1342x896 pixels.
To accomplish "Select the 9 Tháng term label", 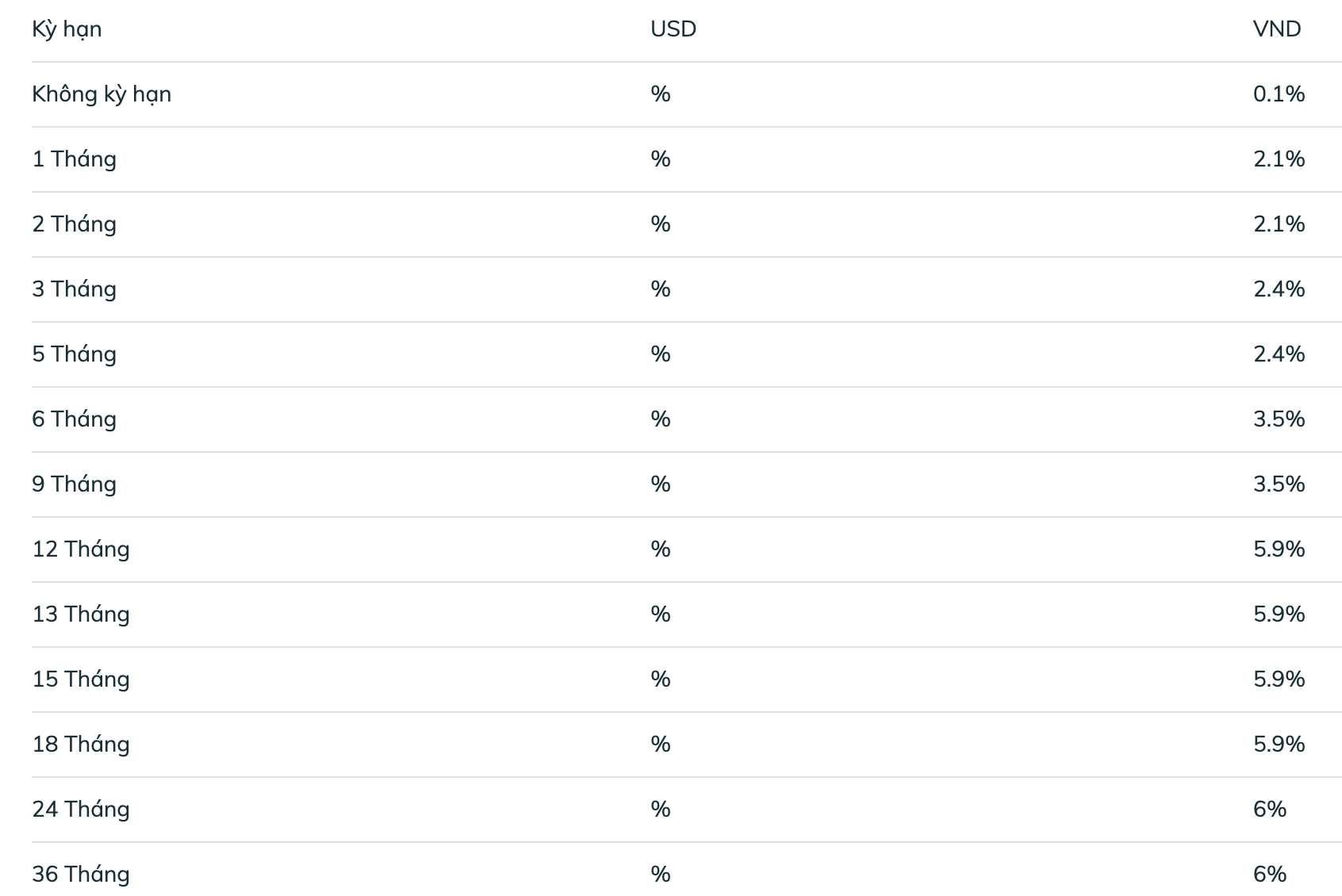I will [x=74, y=484].
